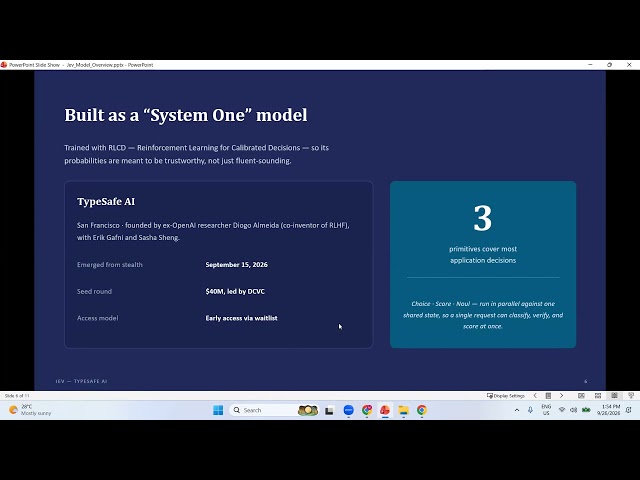Click 'Early access via waitlist' value
640x480 pixels.
pos(241,318)
